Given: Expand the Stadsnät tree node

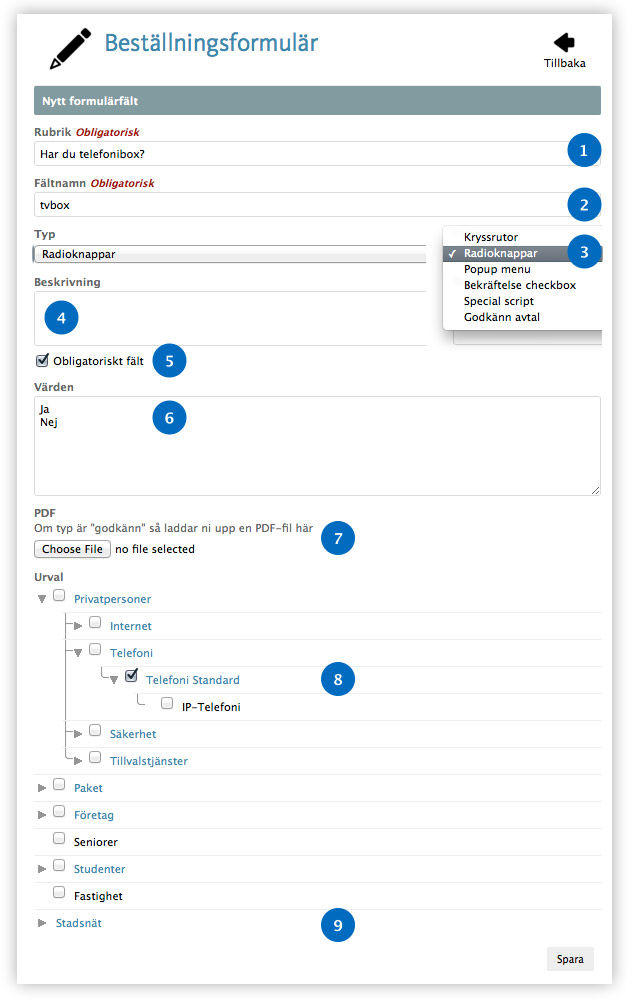Looking at the screenshot, I should point(42,923).
